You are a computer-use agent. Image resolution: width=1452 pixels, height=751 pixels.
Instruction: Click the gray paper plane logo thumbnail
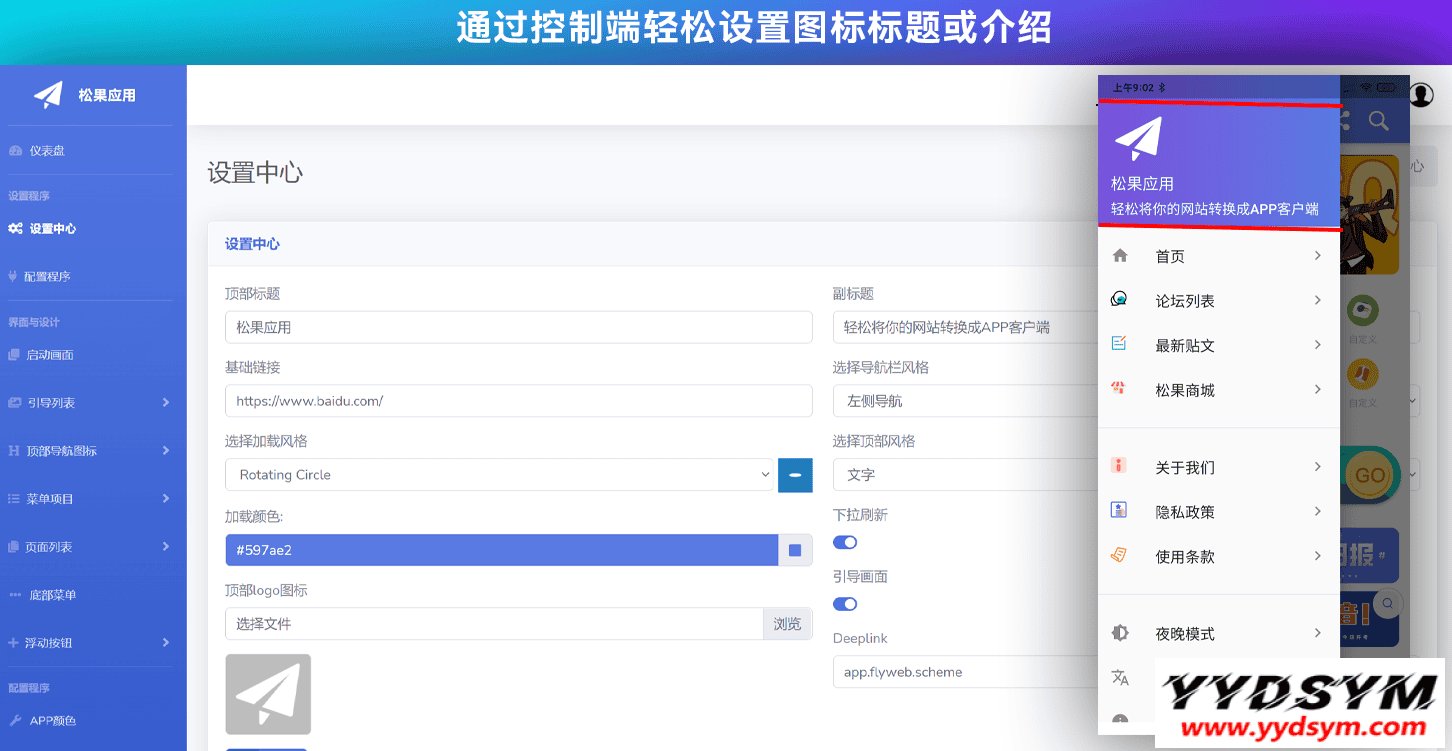268,694
